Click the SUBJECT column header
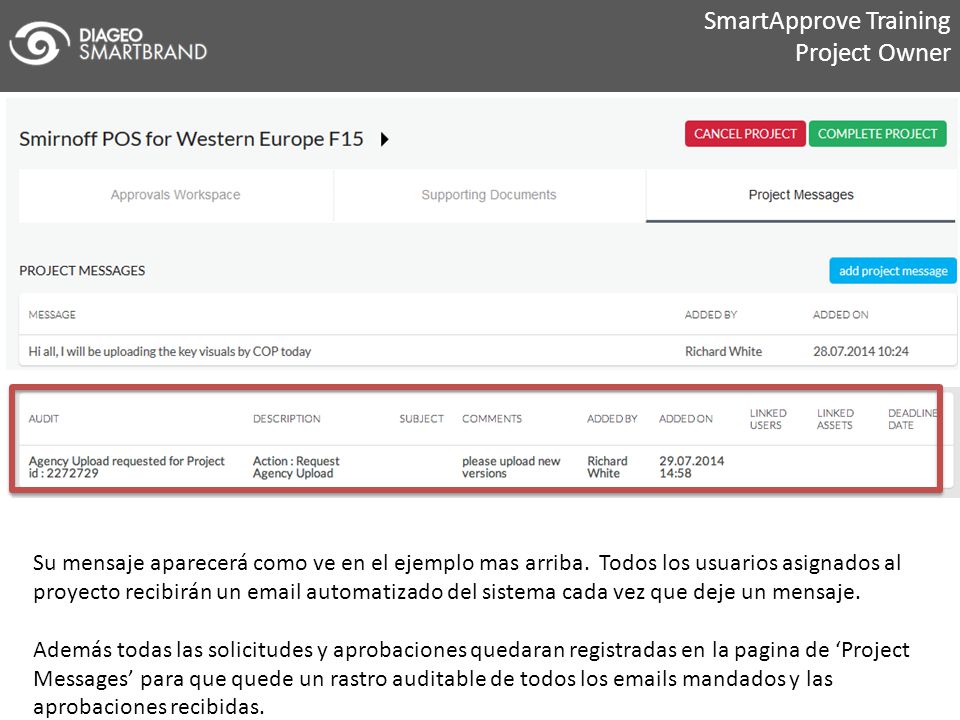The height and width of the screenshot is (720, 960). tap(421, 419)
